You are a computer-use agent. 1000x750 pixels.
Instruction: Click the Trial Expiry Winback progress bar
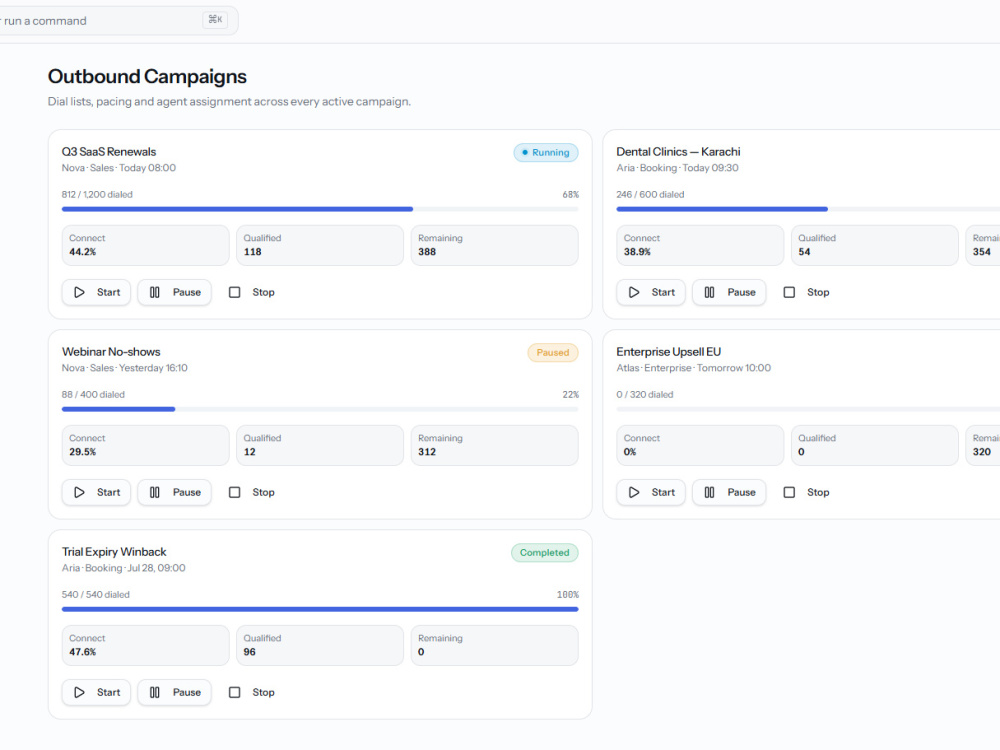320,610
